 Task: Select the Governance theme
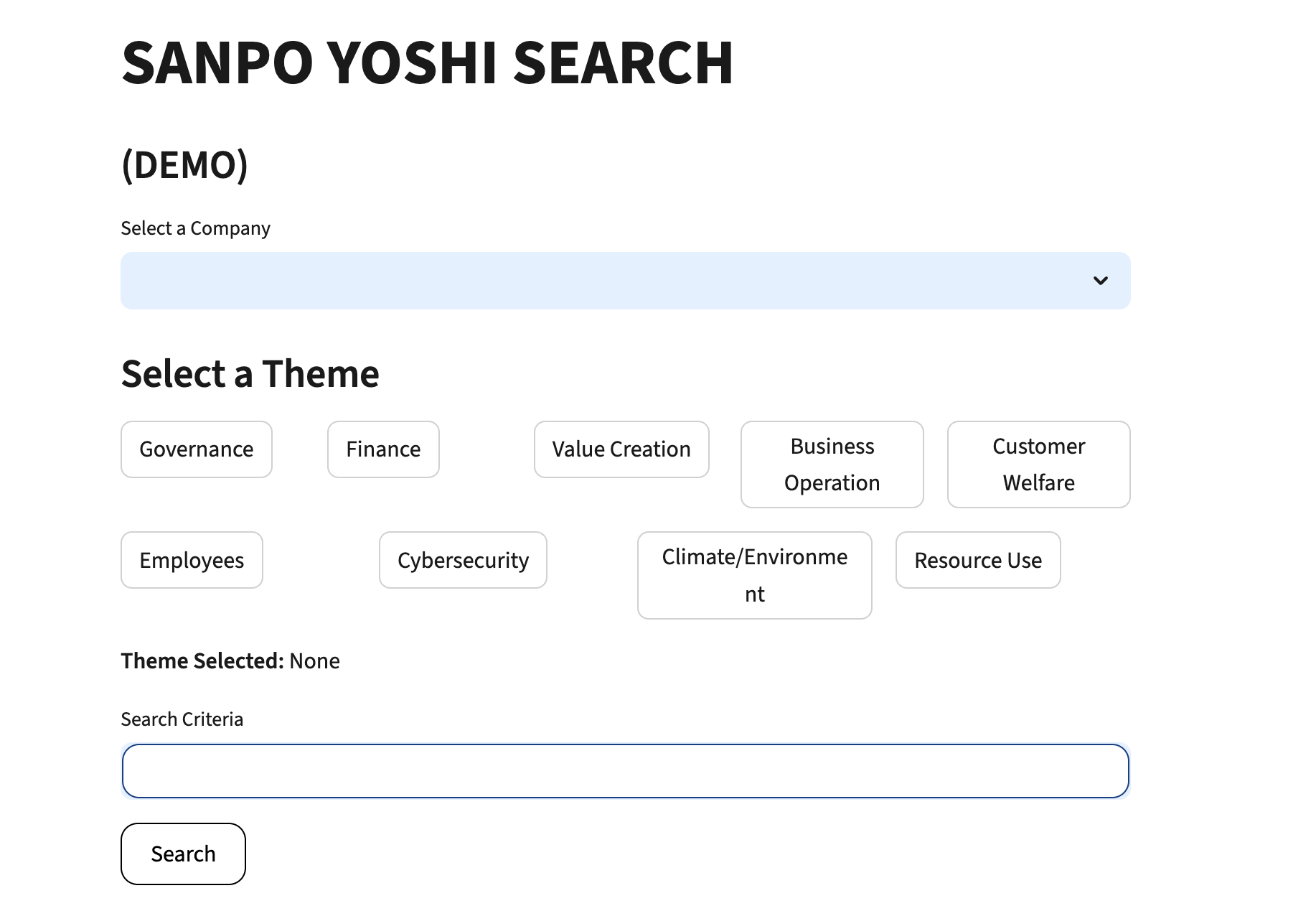[x=196, y=449]
